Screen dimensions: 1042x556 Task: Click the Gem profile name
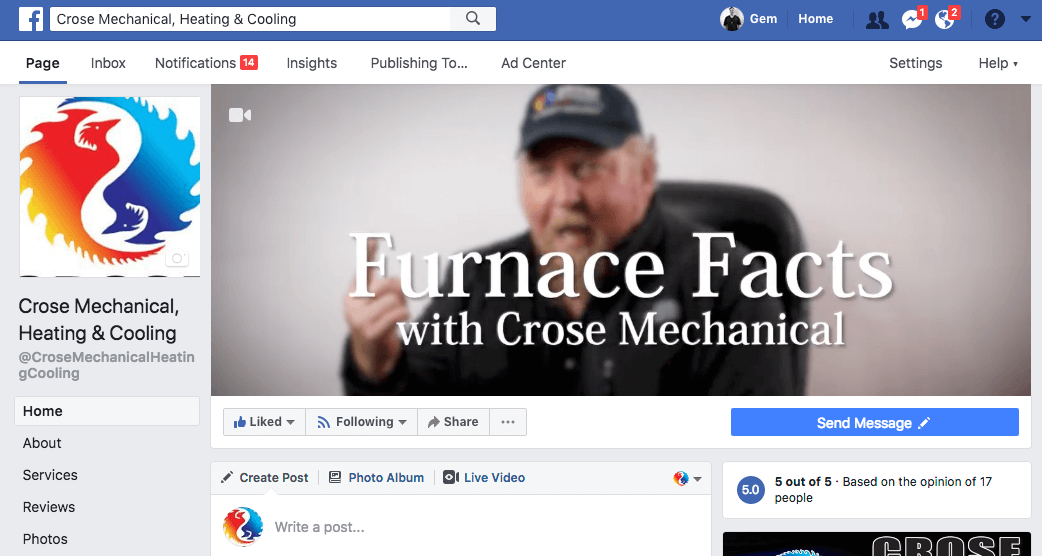tap(764, 19)
